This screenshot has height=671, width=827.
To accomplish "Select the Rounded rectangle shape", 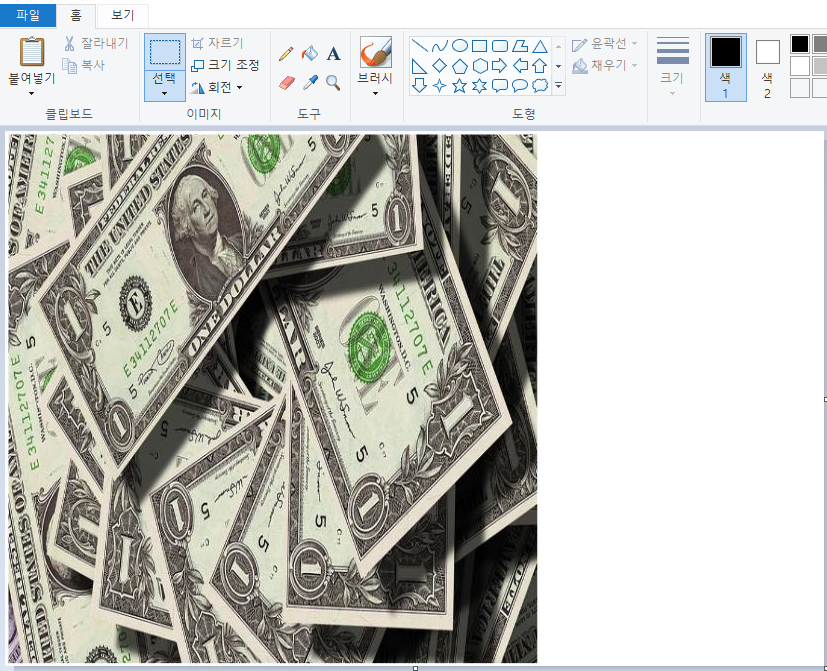I will [499, 46].
